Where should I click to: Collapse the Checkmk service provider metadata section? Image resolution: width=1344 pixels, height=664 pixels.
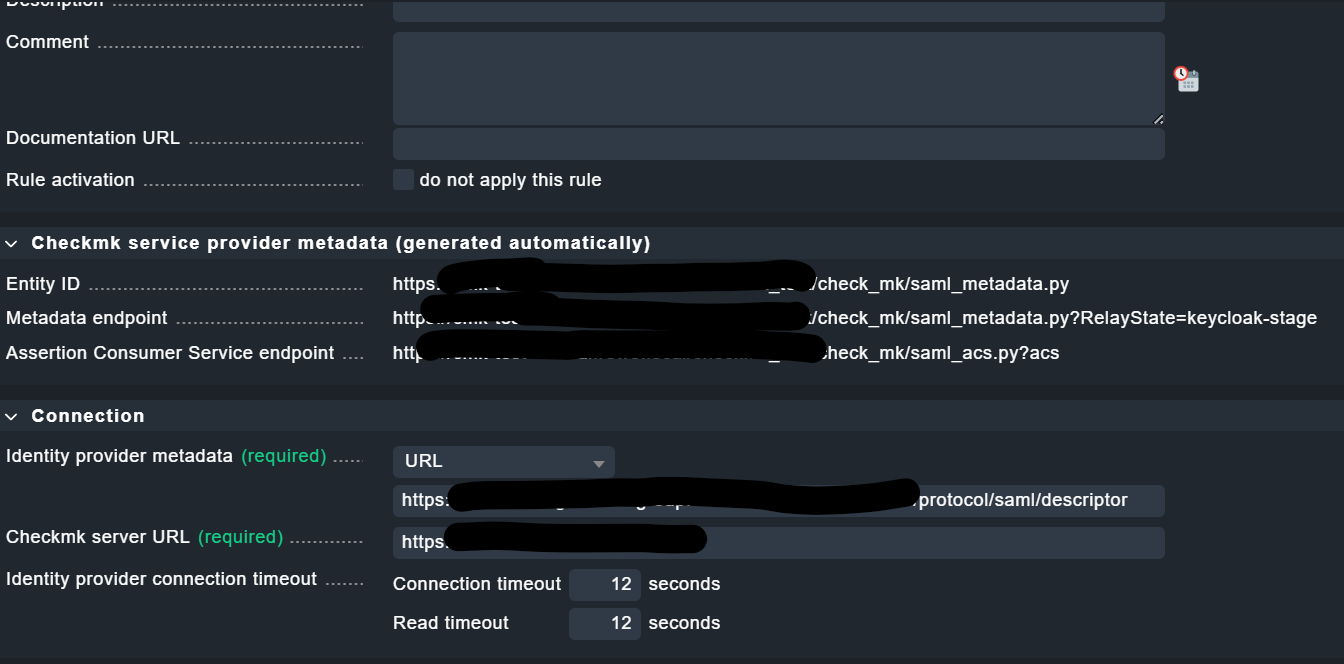click(12, 243)
